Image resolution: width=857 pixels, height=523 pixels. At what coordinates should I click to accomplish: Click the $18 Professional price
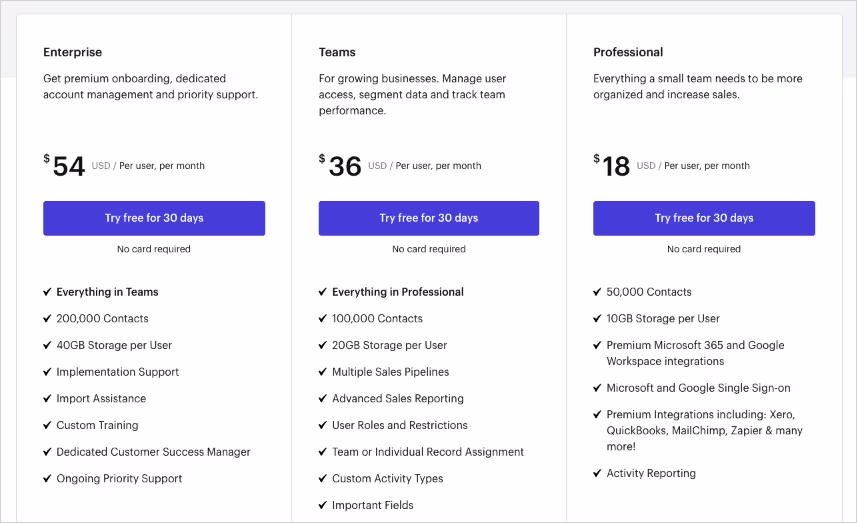(x=612, y=166)
